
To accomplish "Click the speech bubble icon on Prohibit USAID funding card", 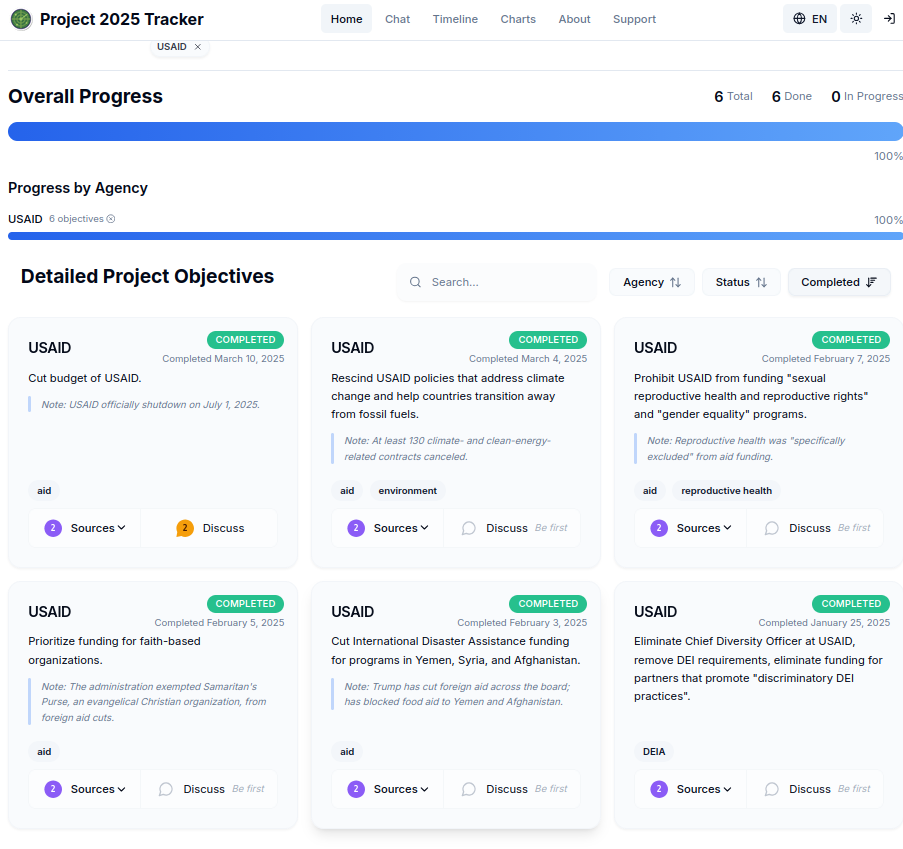I will tap(772, 528).
